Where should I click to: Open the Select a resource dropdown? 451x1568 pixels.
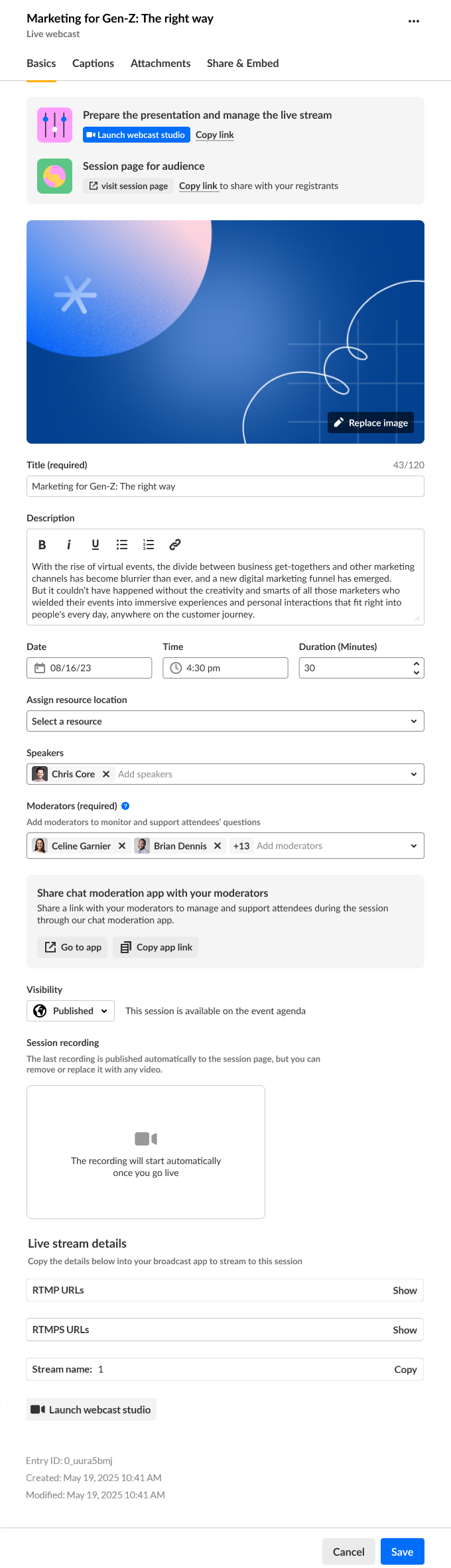pyautogui.click(x=225, y=721)
